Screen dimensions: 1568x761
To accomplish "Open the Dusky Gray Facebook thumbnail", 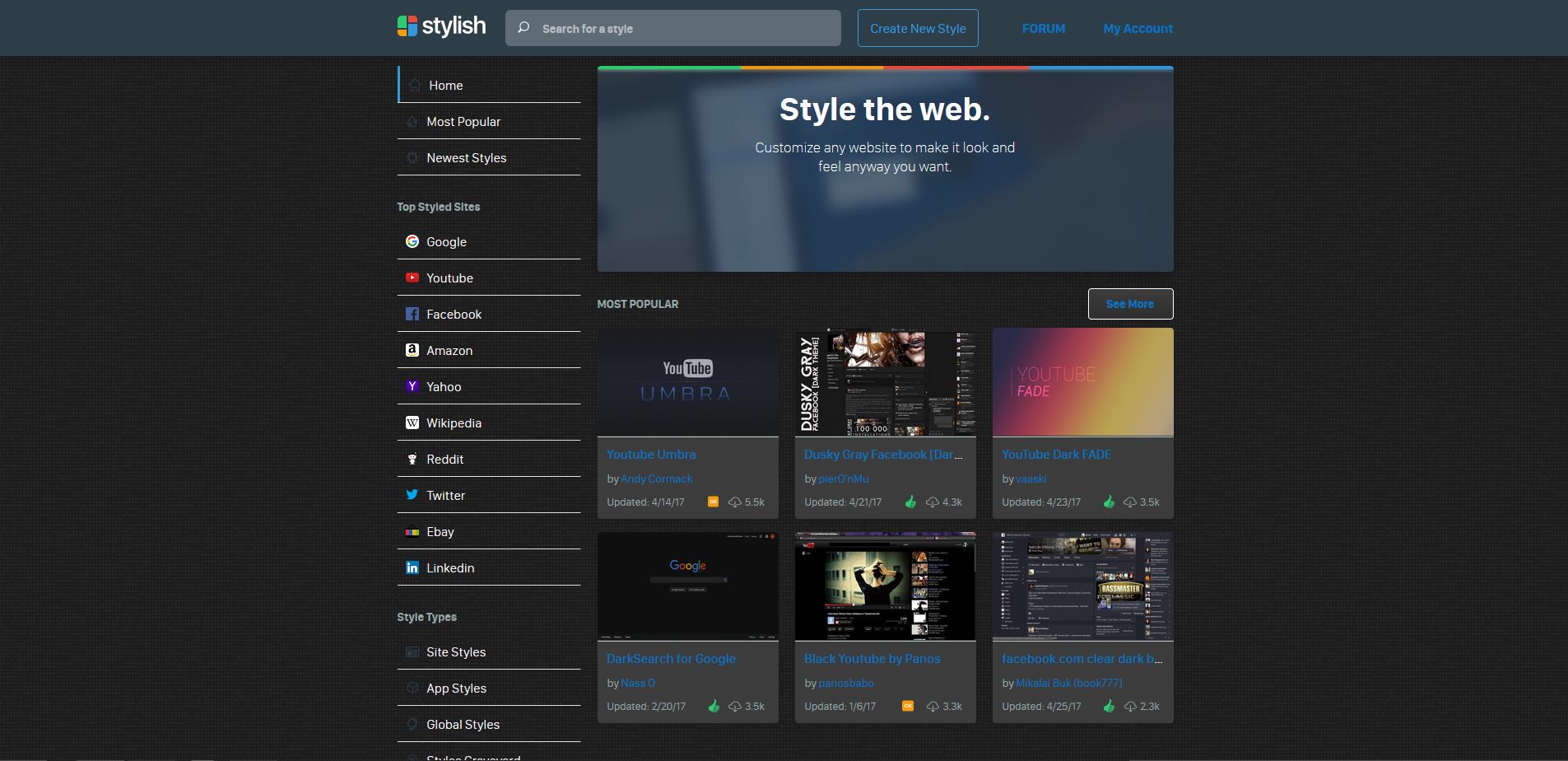I will click(x=885, y=382).
